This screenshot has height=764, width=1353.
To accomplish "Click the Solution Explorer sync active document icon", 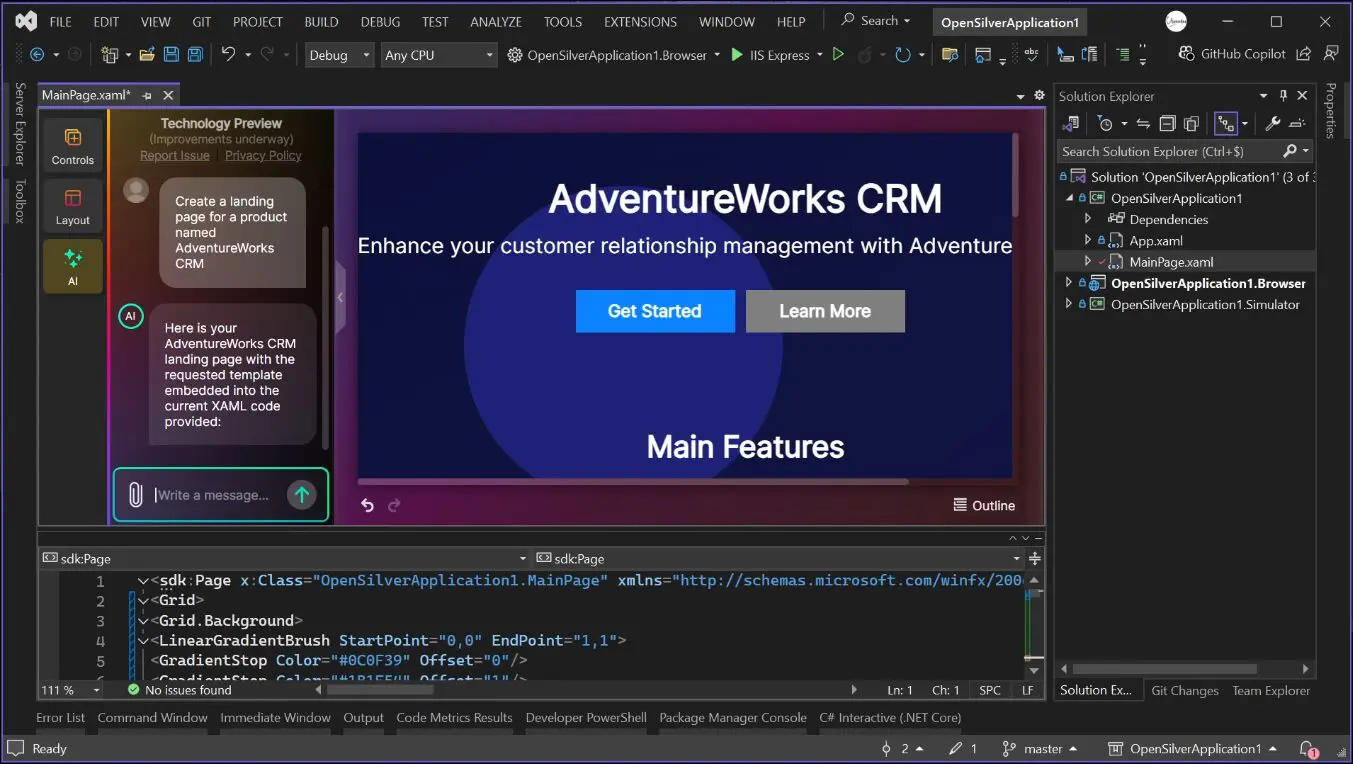I will (x=1143, y=124).
